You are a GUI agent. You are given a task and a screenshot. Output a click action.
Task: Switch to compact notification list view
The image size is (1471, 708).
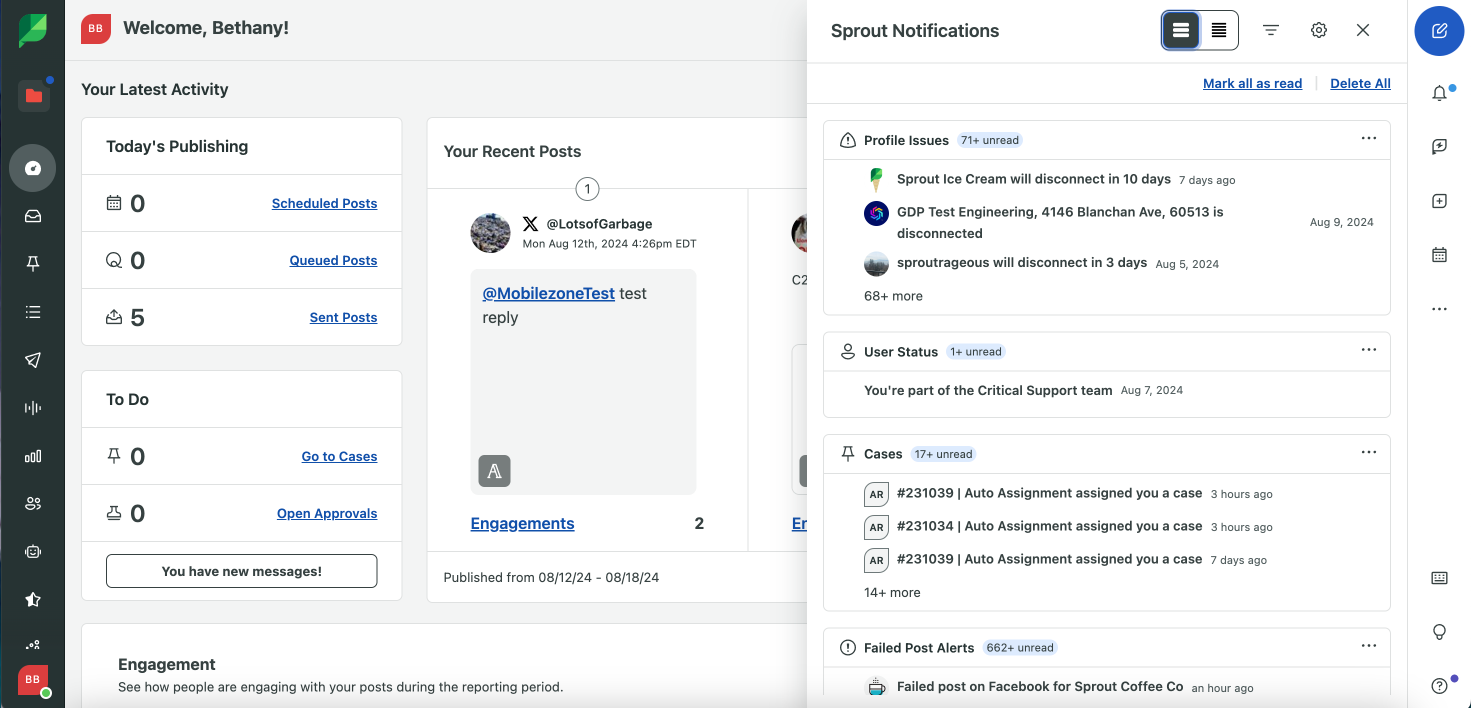1218,30
